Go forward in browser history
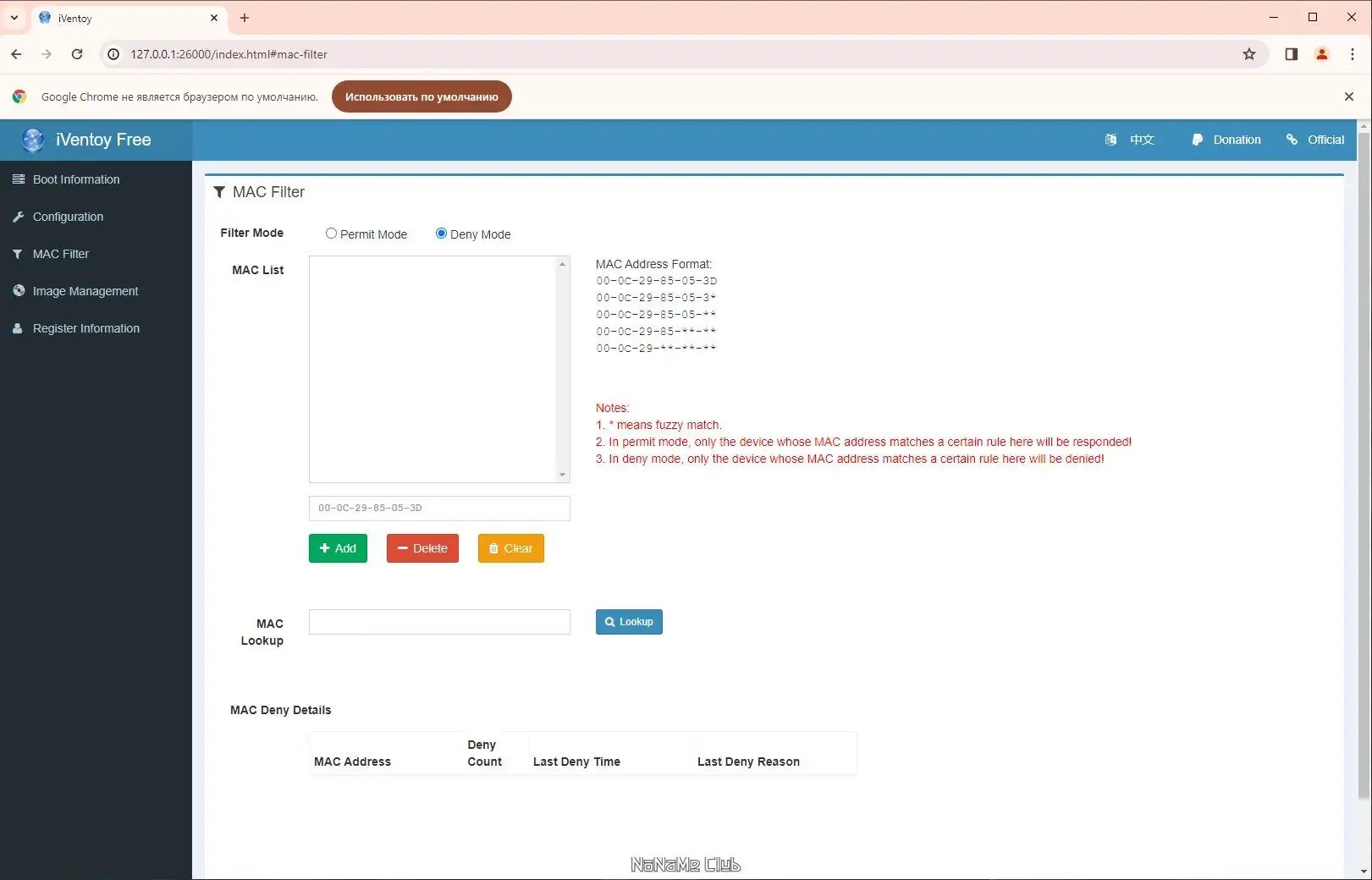 pyautogui.click(x=47, y=54)
